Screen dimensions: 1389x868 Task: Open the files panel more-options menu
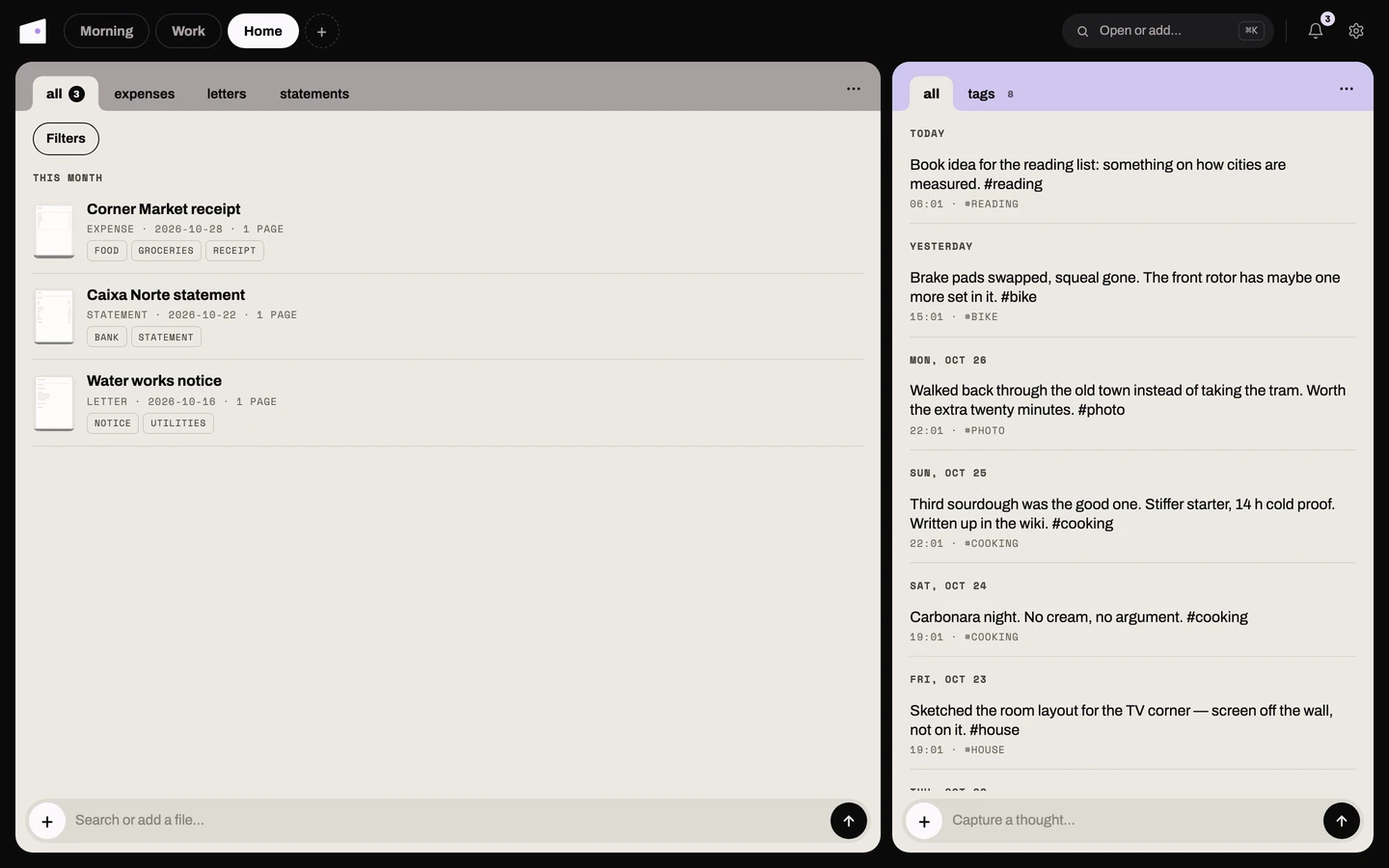(x=854, y=89)
